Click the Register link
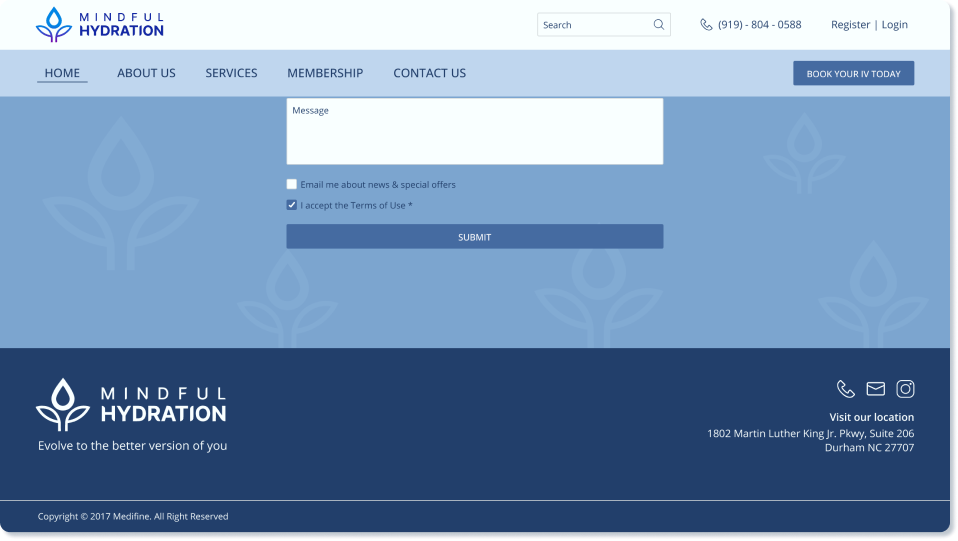The image size is (958, 541). click(850, 24)
